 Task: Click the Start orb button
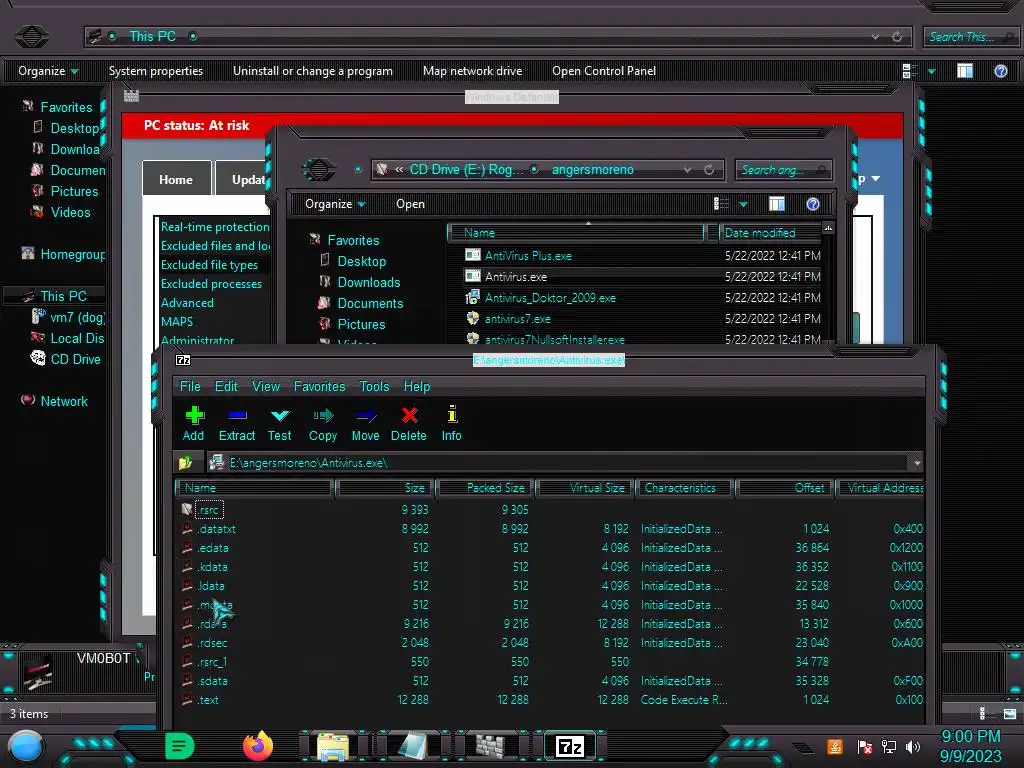26,747
